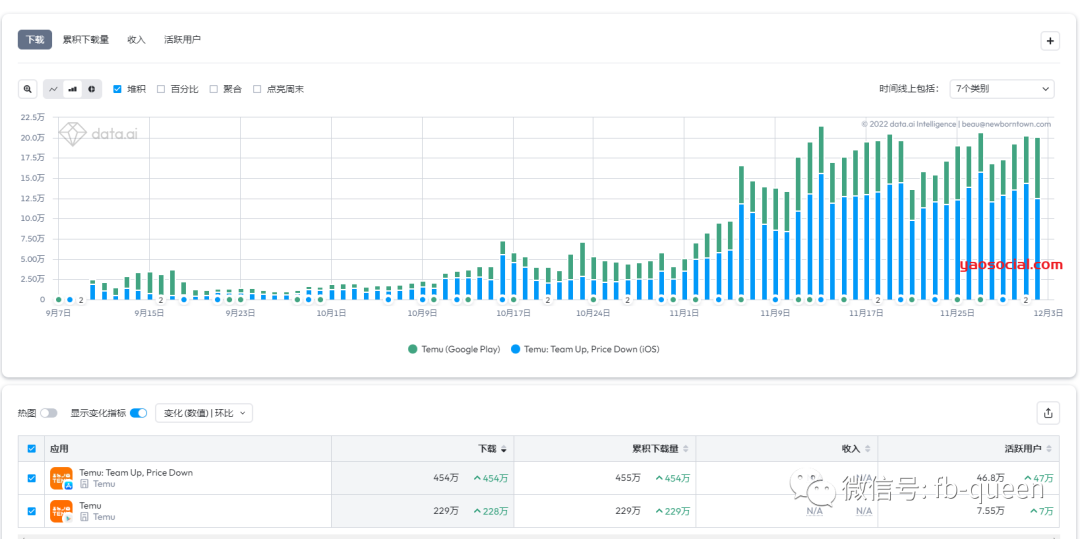Toggle the 堆积 stacked checkbox
The height and width of the screenshot is (539, 1080).
click(117, 89)
